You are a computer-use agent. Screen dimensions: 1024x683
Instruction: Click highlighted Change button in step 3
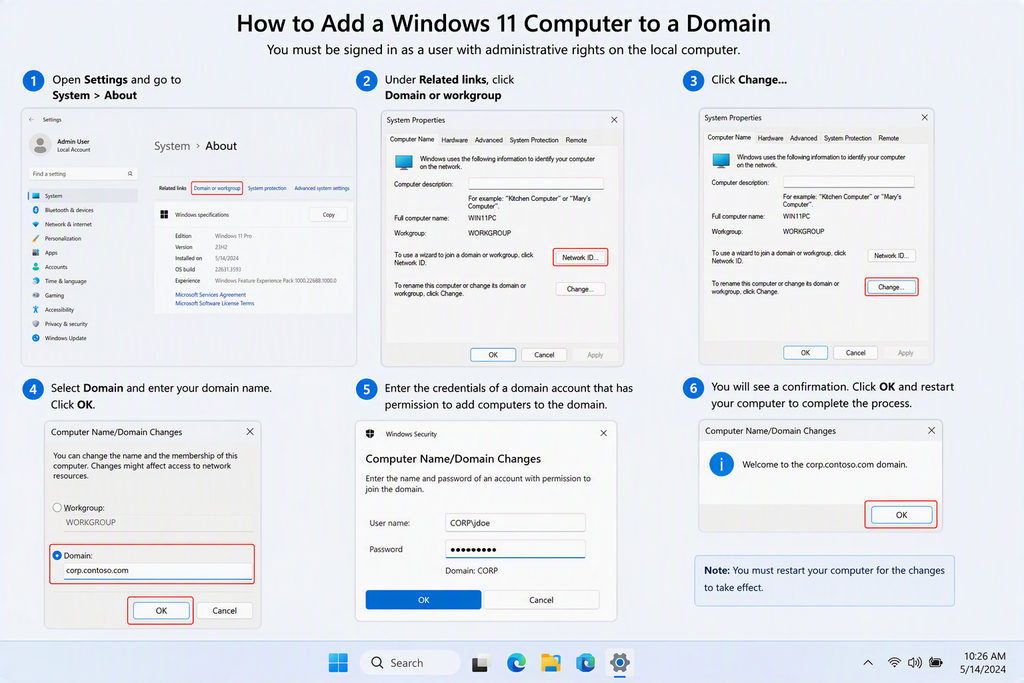[x=891, y=287]
